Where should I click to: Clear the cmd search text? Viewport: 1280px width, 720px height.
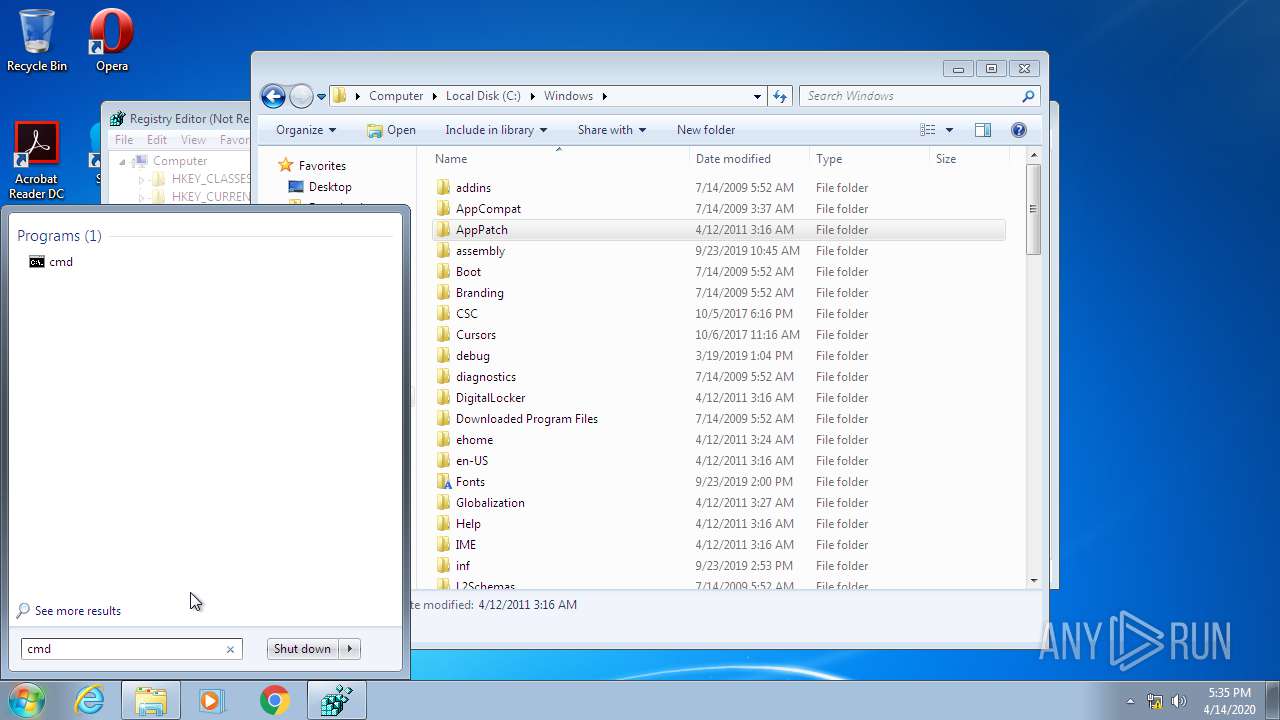[230, 649]
